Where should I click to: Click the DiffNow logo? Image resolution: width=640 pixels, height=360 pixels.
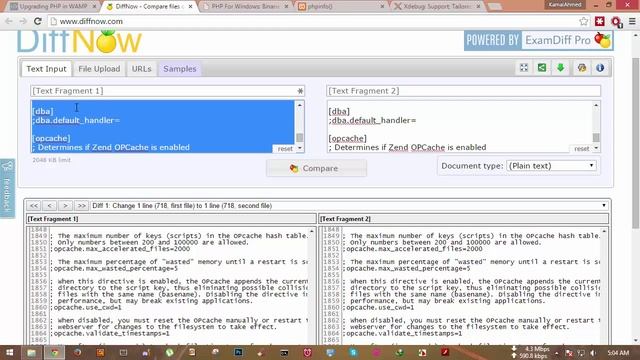point(79,41)
